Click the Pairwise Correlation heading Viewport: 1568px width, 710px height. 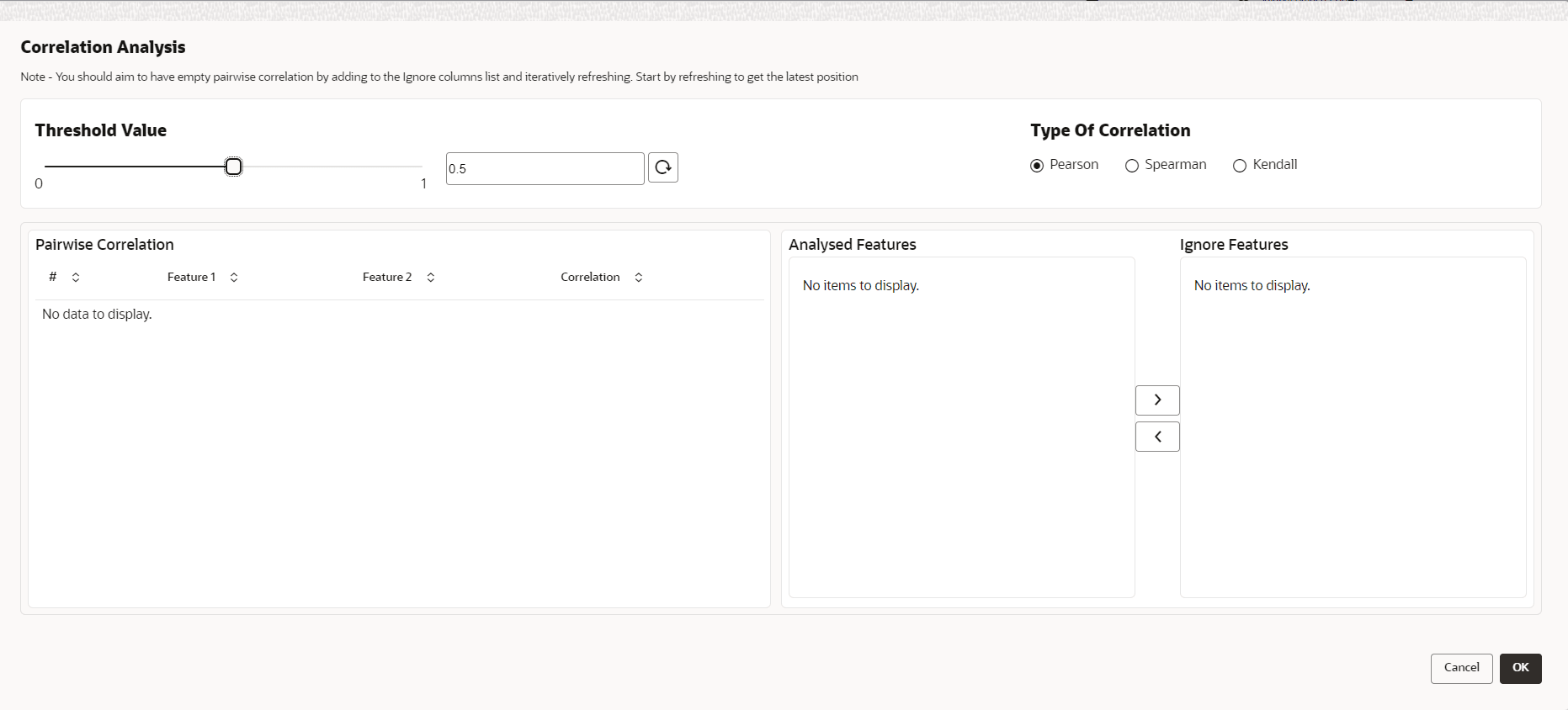pyautogui.click(x=104, y=245)
